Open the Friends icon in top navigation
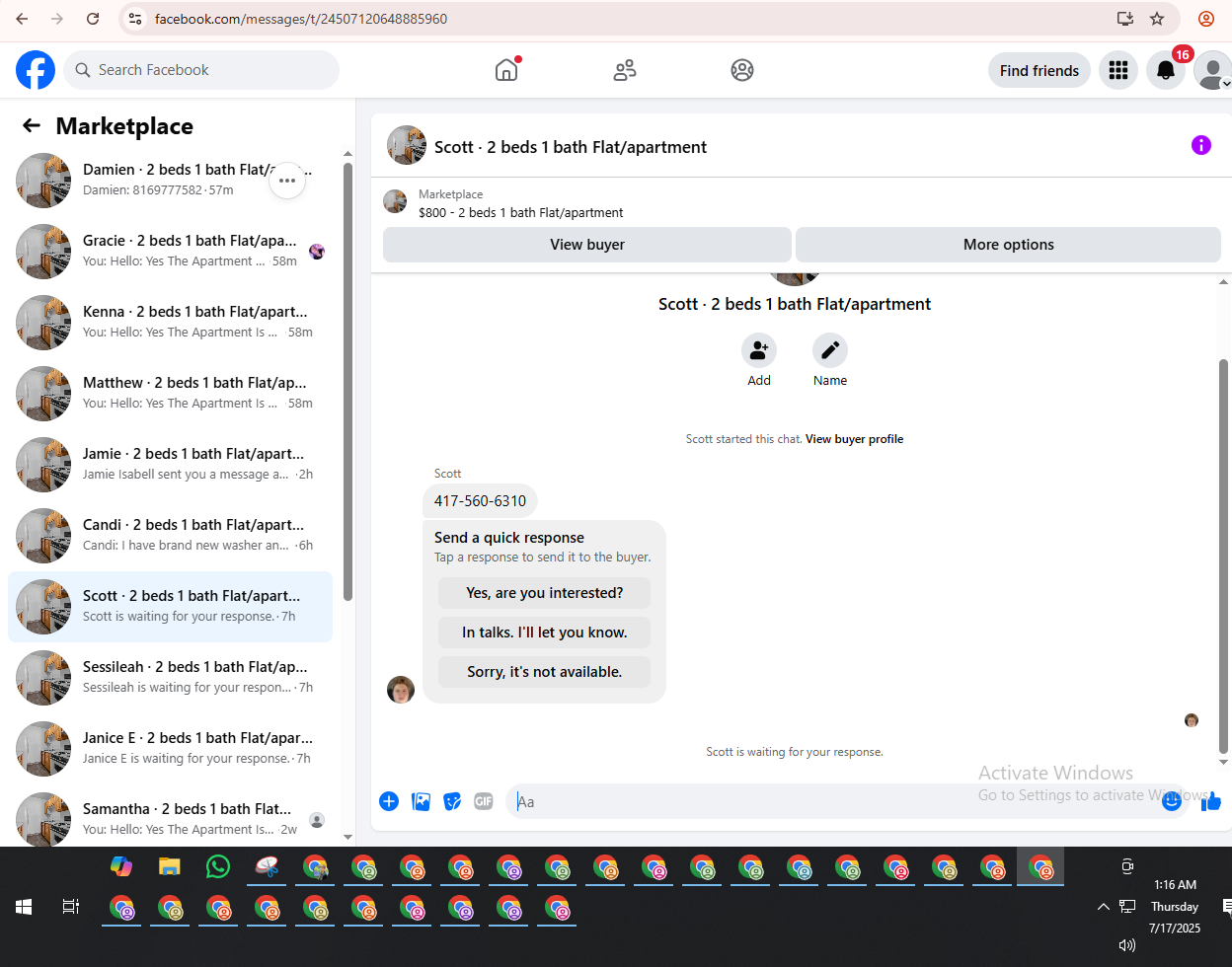This screenshot has height=967, width=1232. click(x=625, y=70)
